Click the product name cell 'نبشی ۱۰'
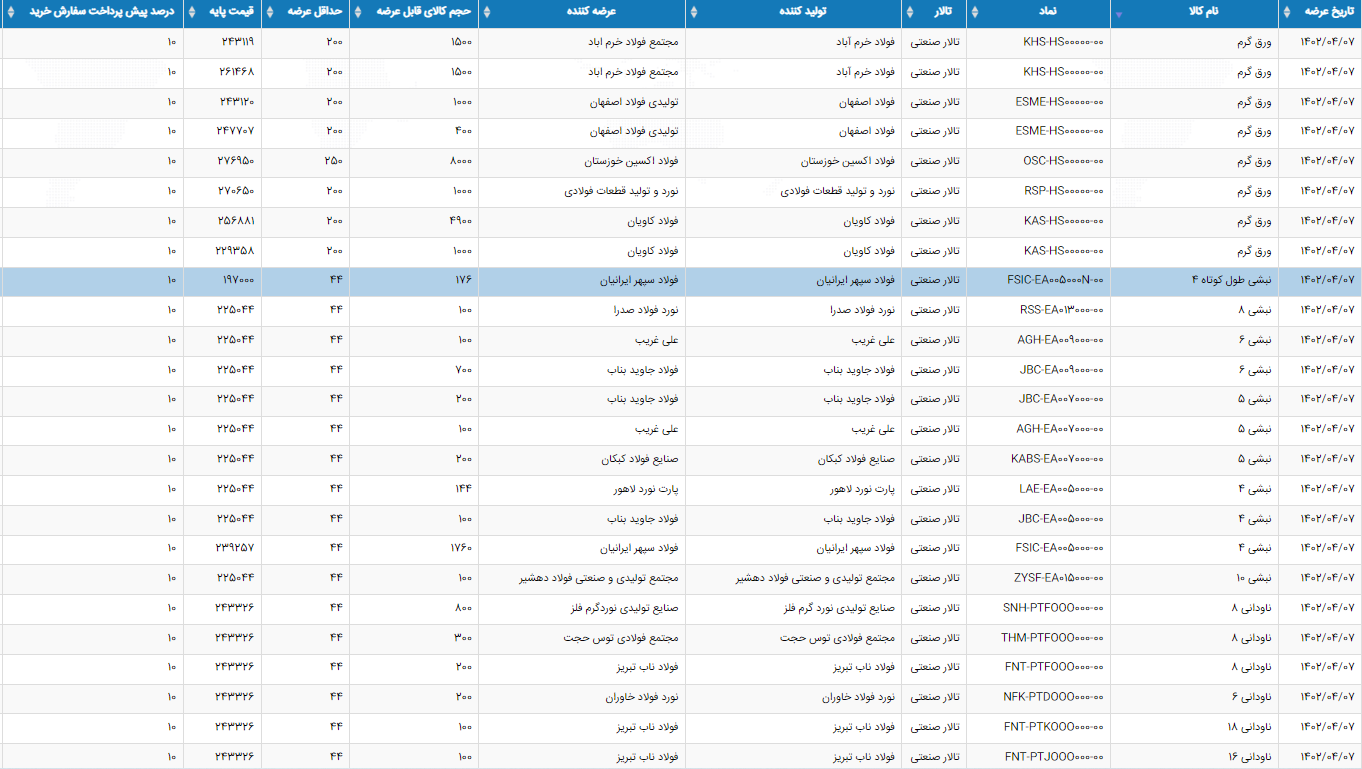The image size is (1362, 769). (x=1253, y=578)
